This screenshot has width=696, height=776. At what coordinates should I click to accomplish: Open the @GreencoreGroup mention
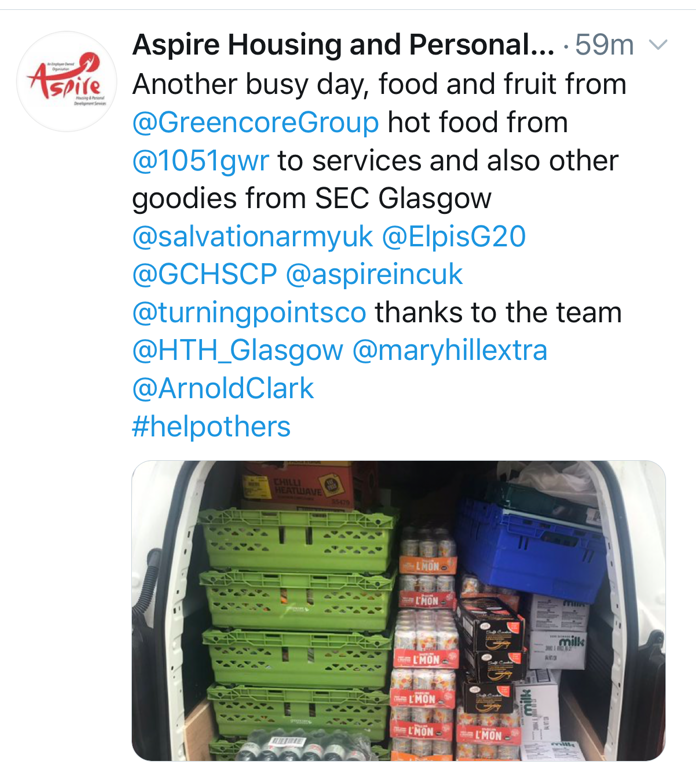click(255, 122)
